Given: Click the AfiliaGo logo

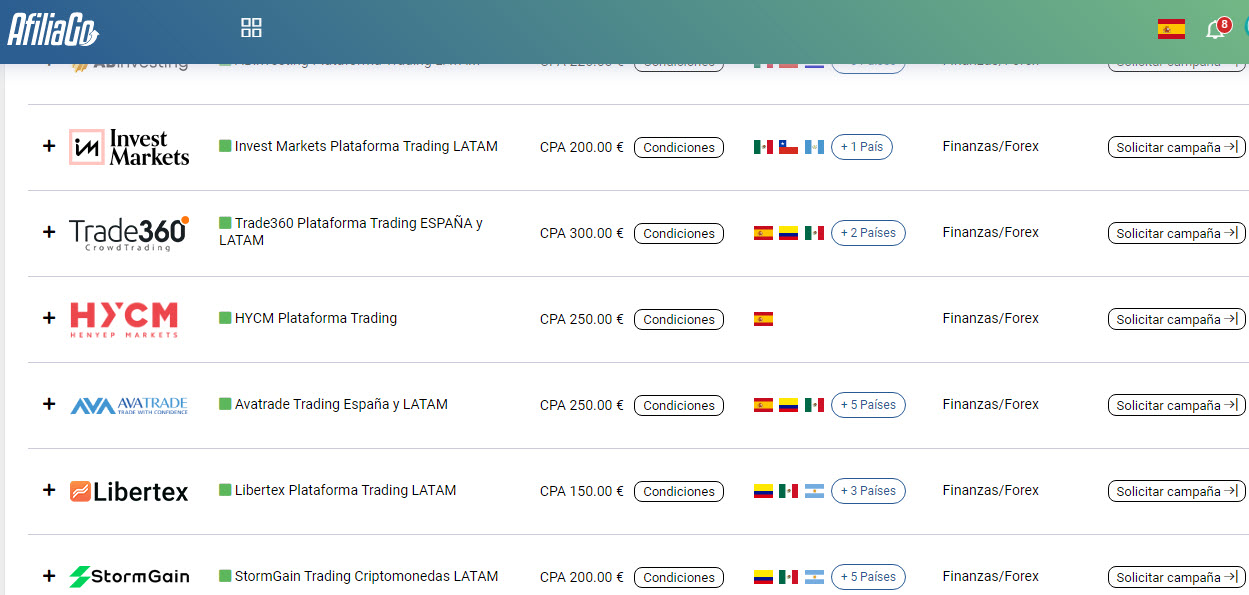Looking at the screenshot, I should pos(53,29).
